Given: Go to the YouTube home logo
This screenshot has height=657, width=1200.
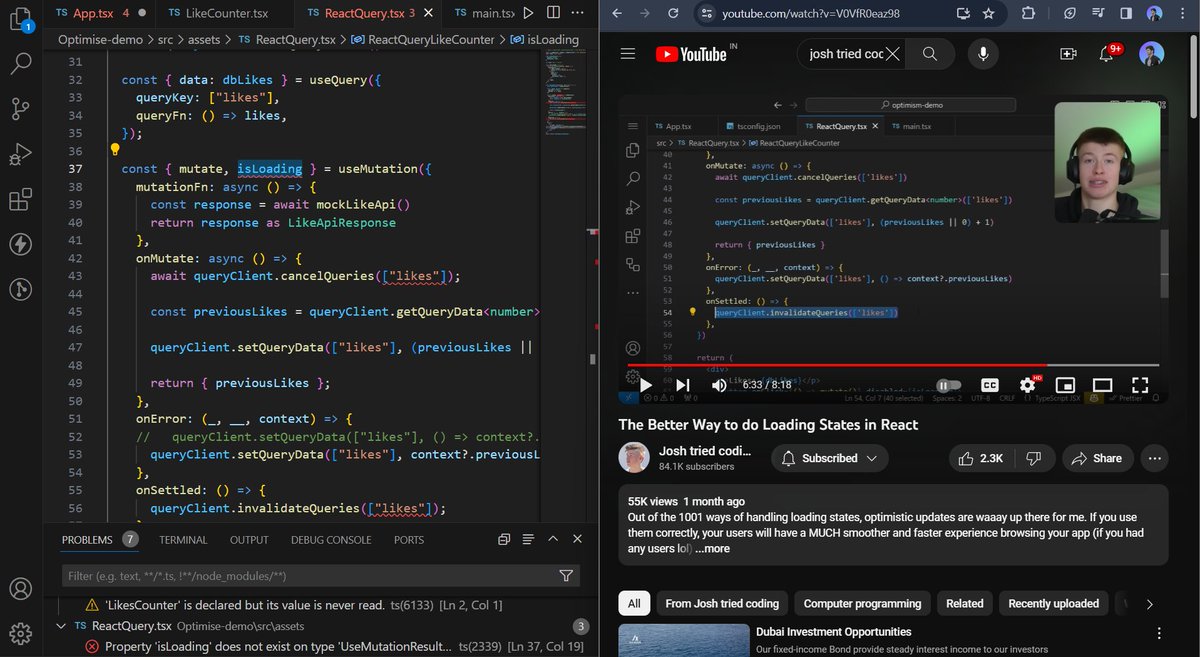Looking at the screenshot, I should click(692, 54).
